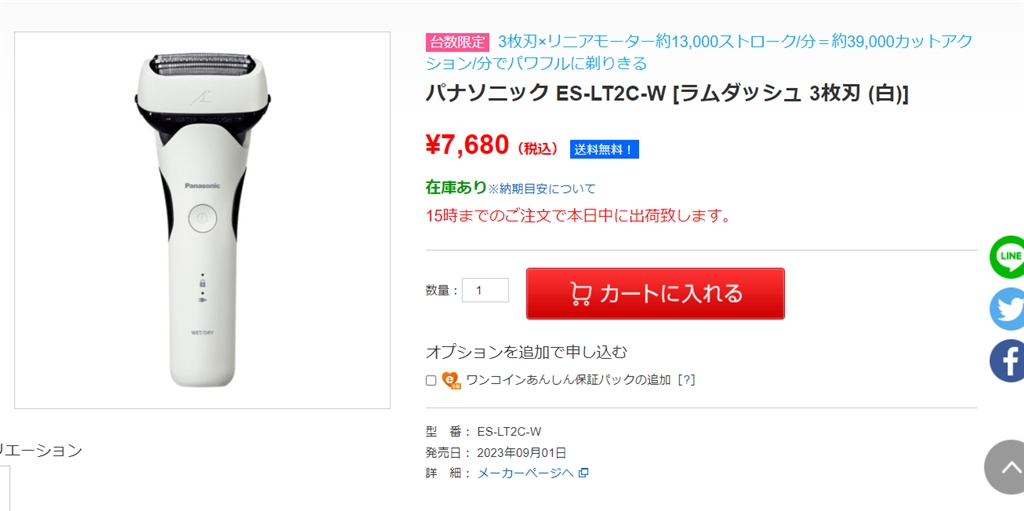Focus the 数量 quantity input field
Image resolution: width=1024 pixels, height=511 pixels.
(x=485, y=290)
